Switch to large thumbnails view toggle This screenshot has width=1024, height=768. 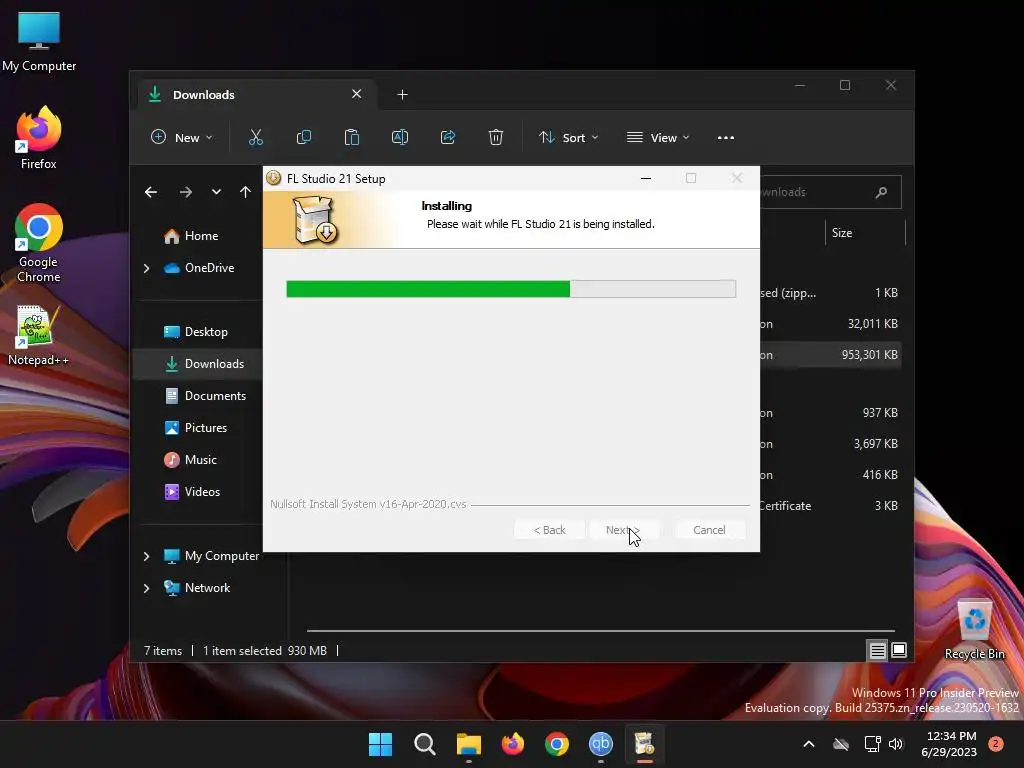tap(899, 650)
